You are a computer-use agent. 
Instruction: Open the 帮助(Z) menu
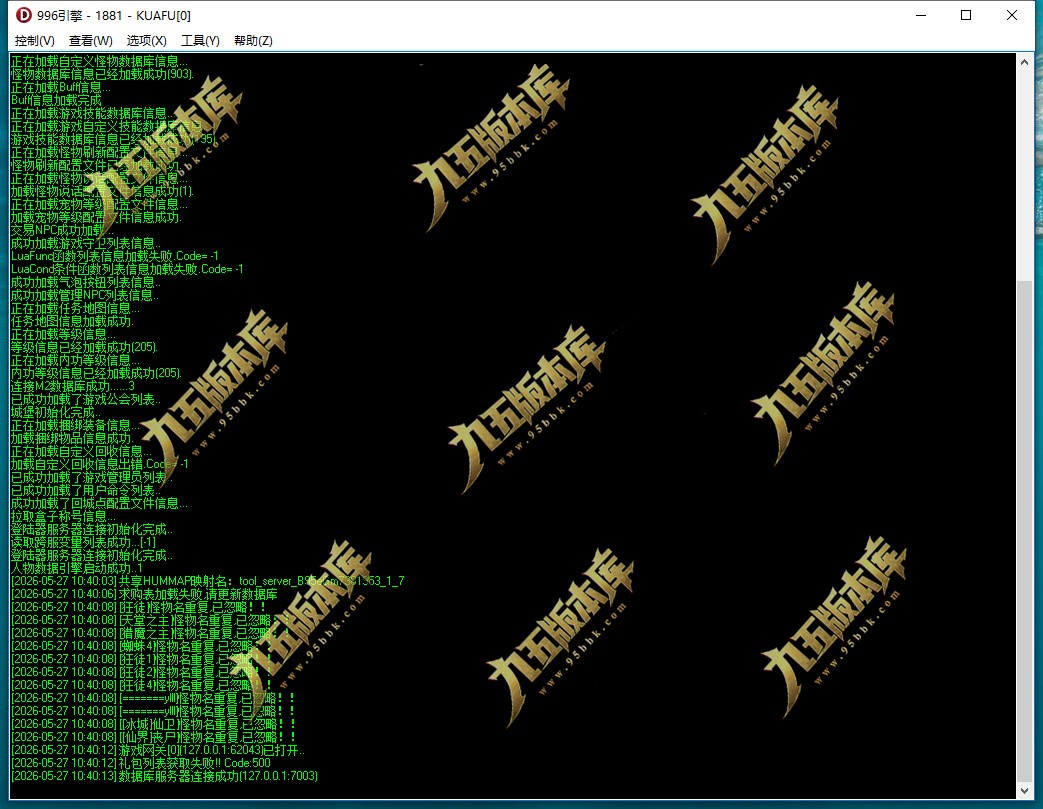pos(253,41)
